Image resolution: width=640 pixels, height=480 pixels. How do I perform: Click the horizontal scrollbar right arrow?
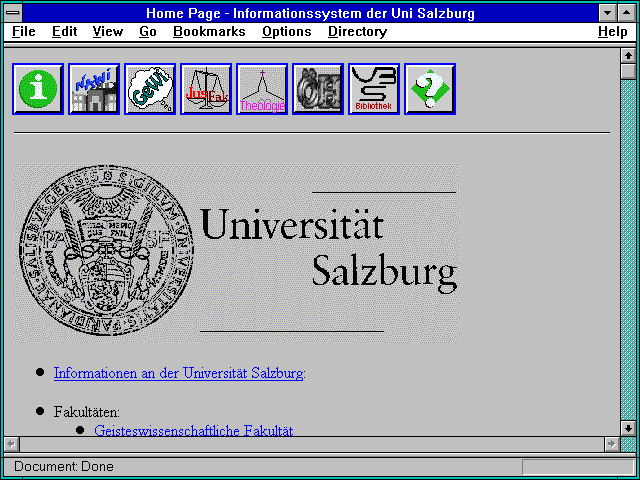coord(611,444)
